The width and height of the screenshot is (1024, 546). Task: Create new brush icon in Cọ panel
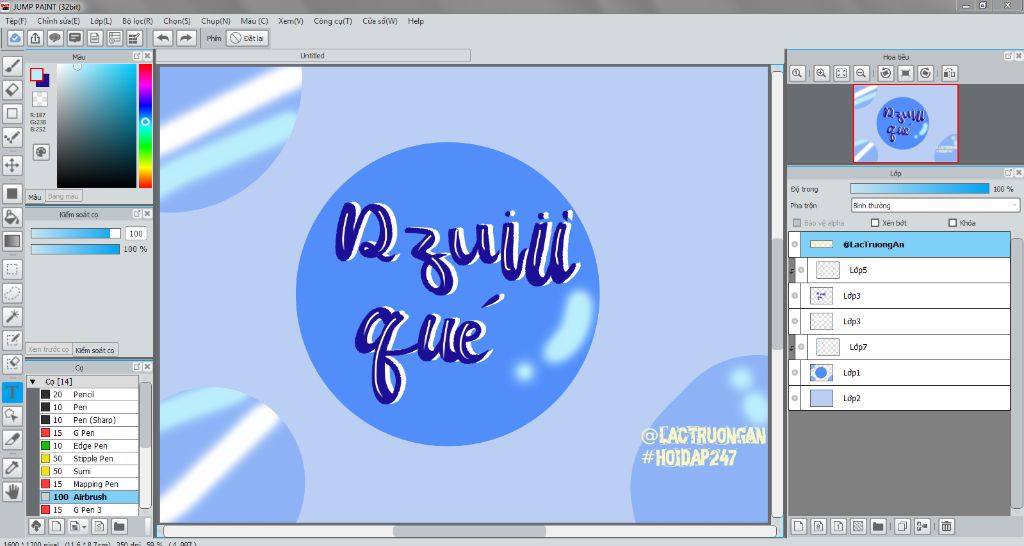click(57, 526)
